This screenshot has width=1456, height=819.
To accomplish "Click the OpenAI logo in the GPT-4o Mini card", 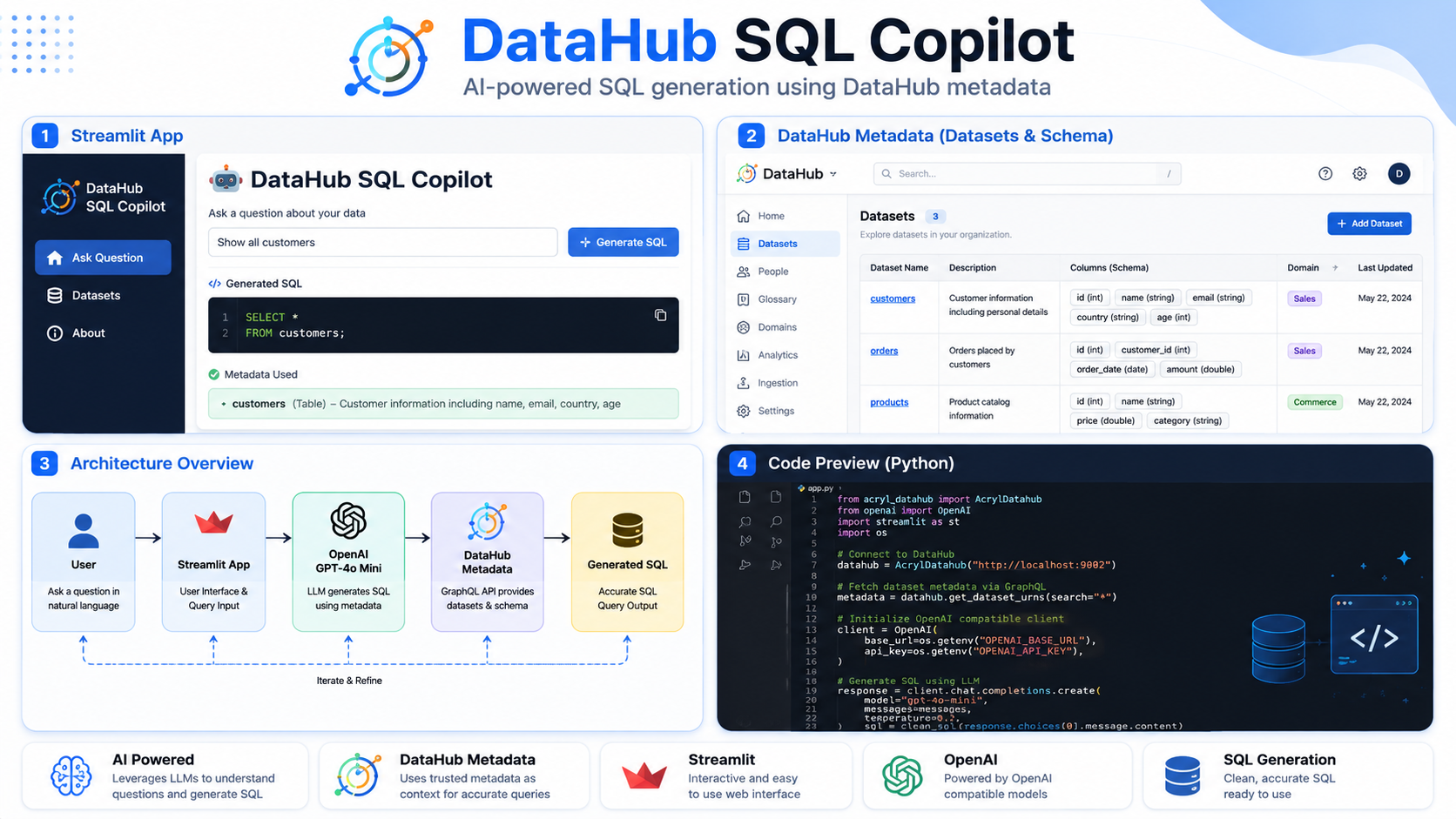I will click(x=348, y=521).
